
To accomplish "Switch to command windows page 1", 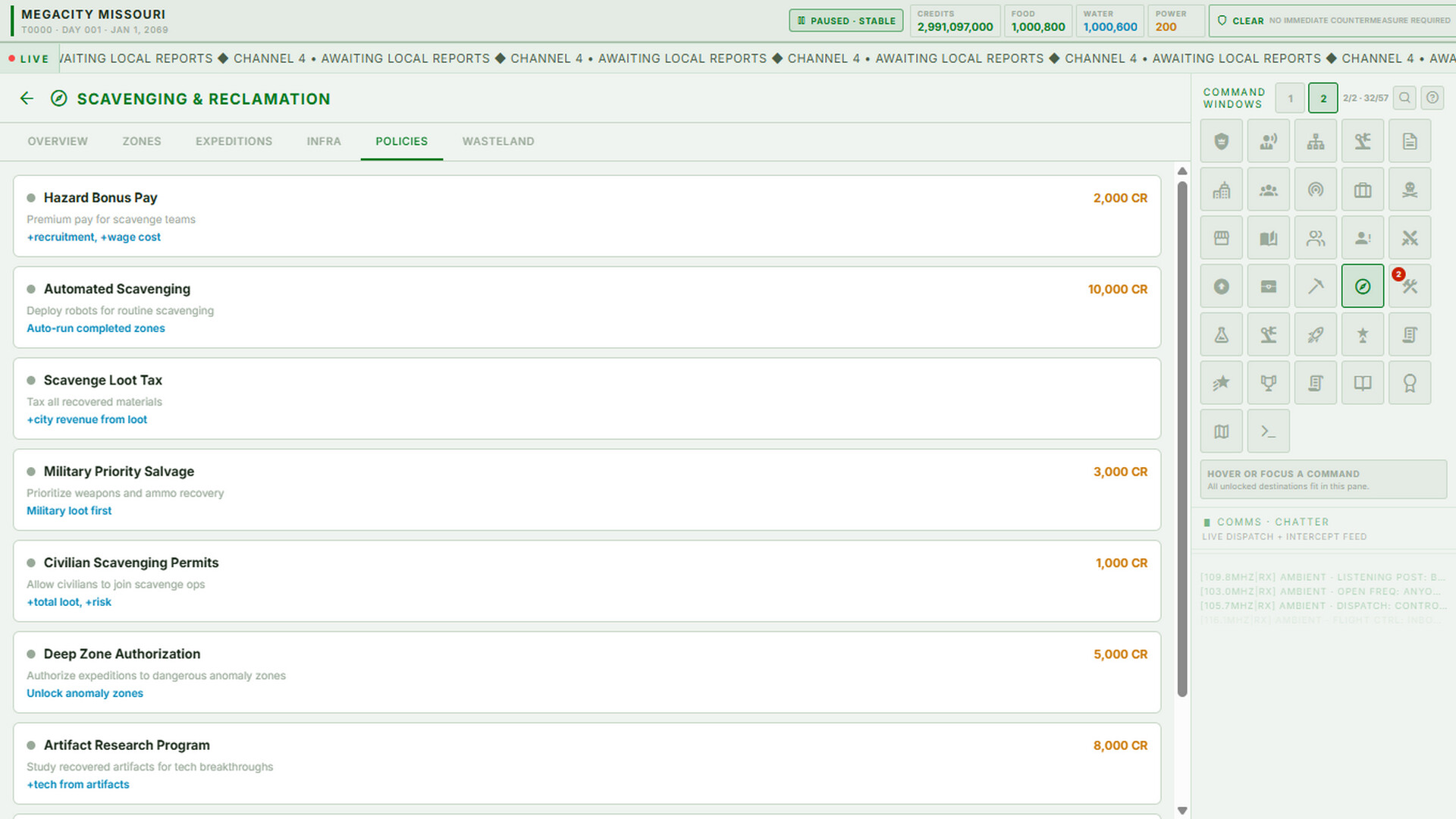I will [x=1290, y=99].
